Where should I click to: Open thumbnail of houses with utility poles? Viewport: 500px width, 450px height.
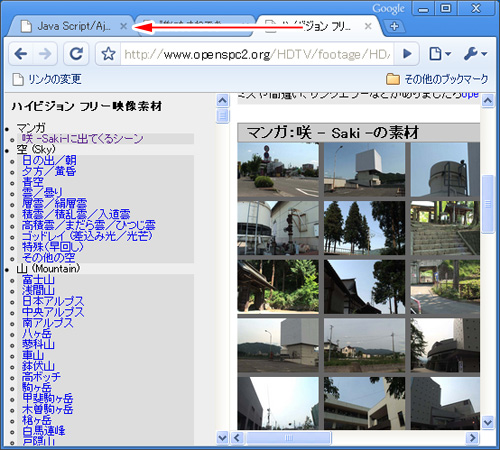coord(364,345)
